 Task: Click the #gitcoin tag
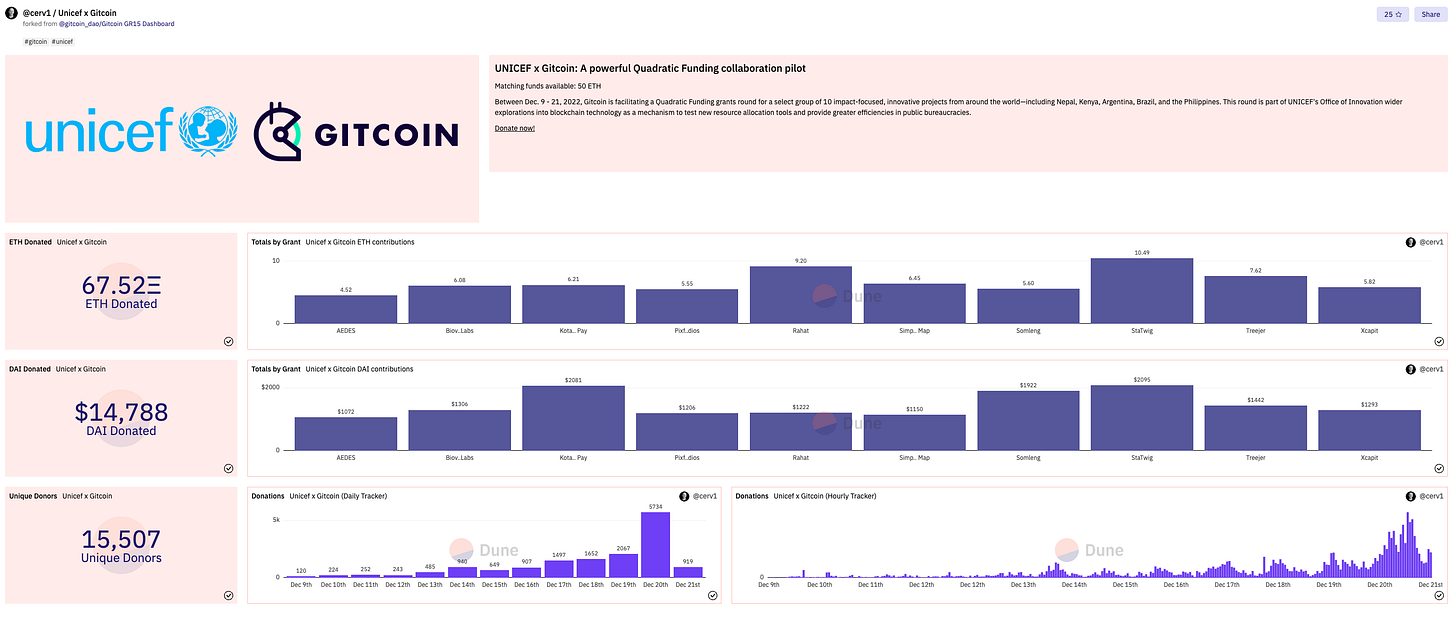point(36,41)
